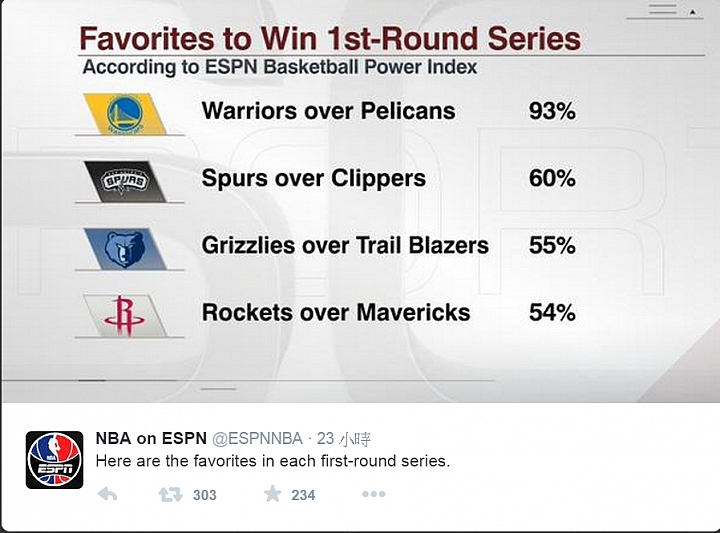Open the @ESPNNBA handle link

pyautogui.click(x=257, y=438)
